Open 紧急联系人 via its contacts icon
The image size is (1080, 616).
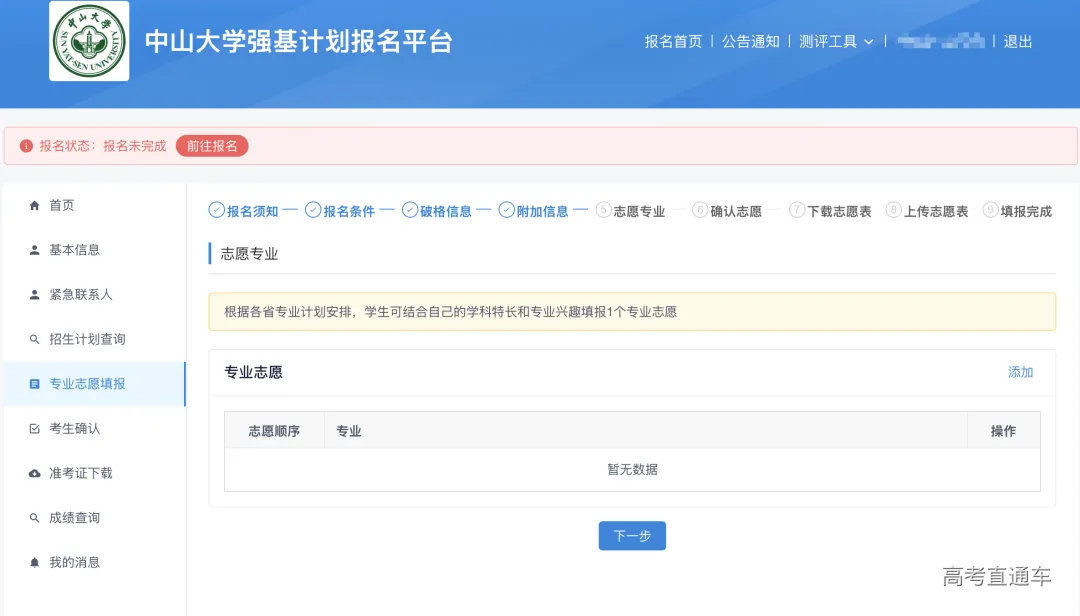[35, 294]
